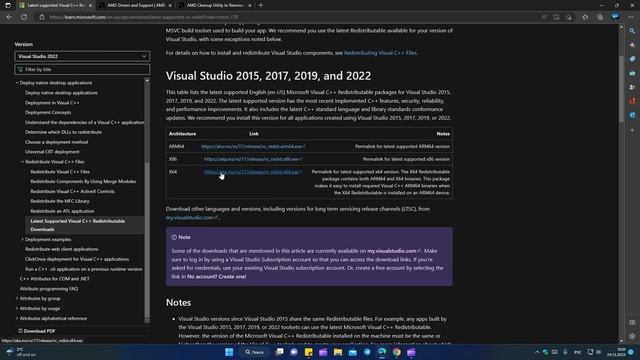
Task: Open the Redistributing Visual C++ Files link
Action: (x=380, y=53)
